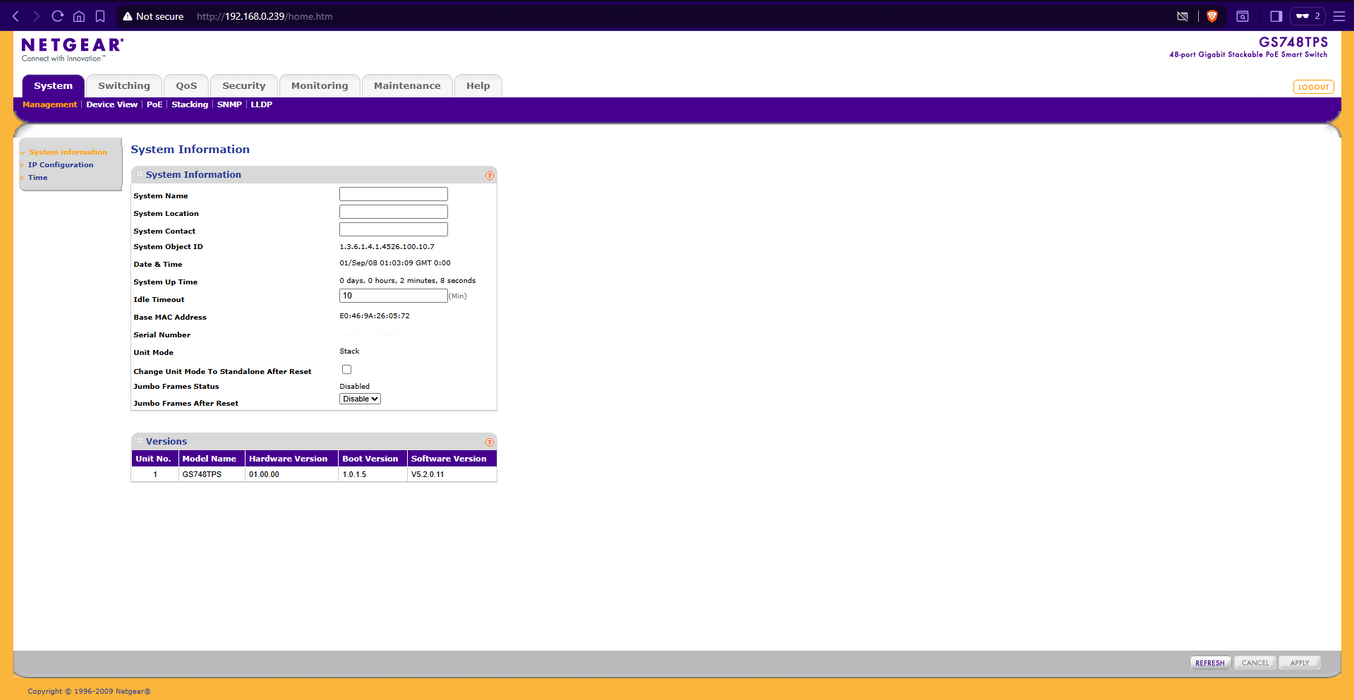Viewport: 1354px width, 700px height.
Task: Open the private sunglasses profile indicator
Action: click(1308, 16)
